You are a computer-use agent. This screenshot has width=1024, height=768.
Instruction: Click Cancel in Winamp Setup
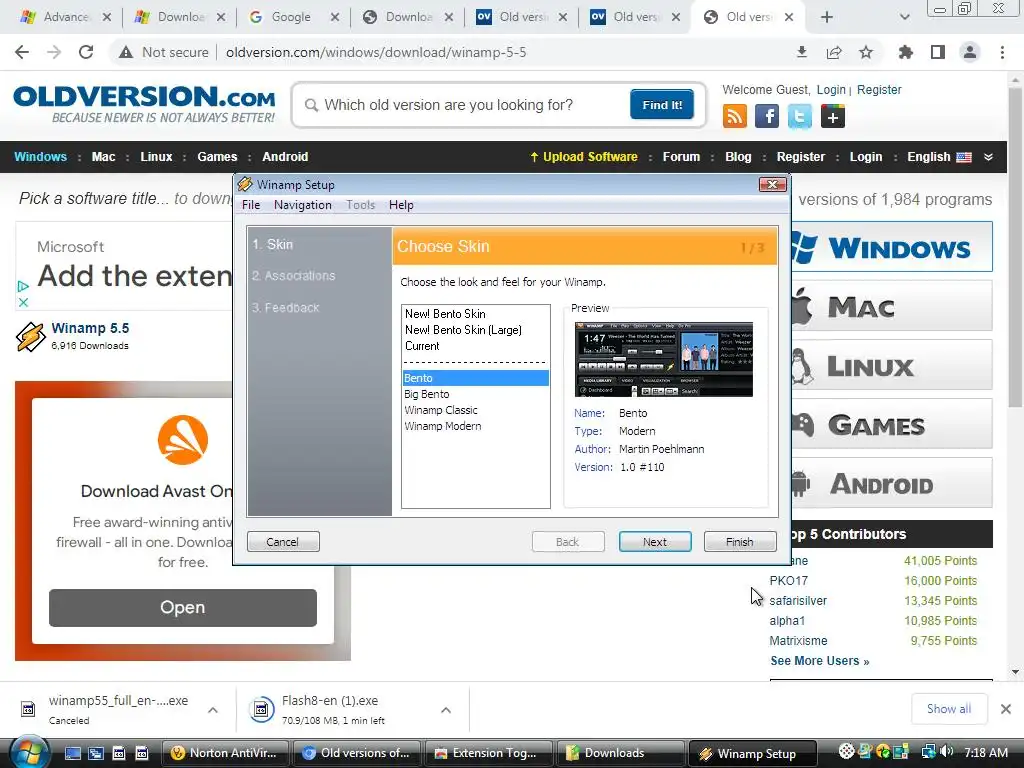click(x=283, y=541)
